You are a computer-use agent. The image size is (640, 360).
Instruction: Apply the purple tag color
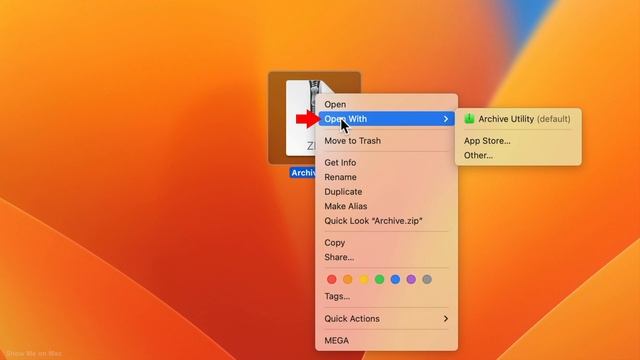tap(411, 279)
